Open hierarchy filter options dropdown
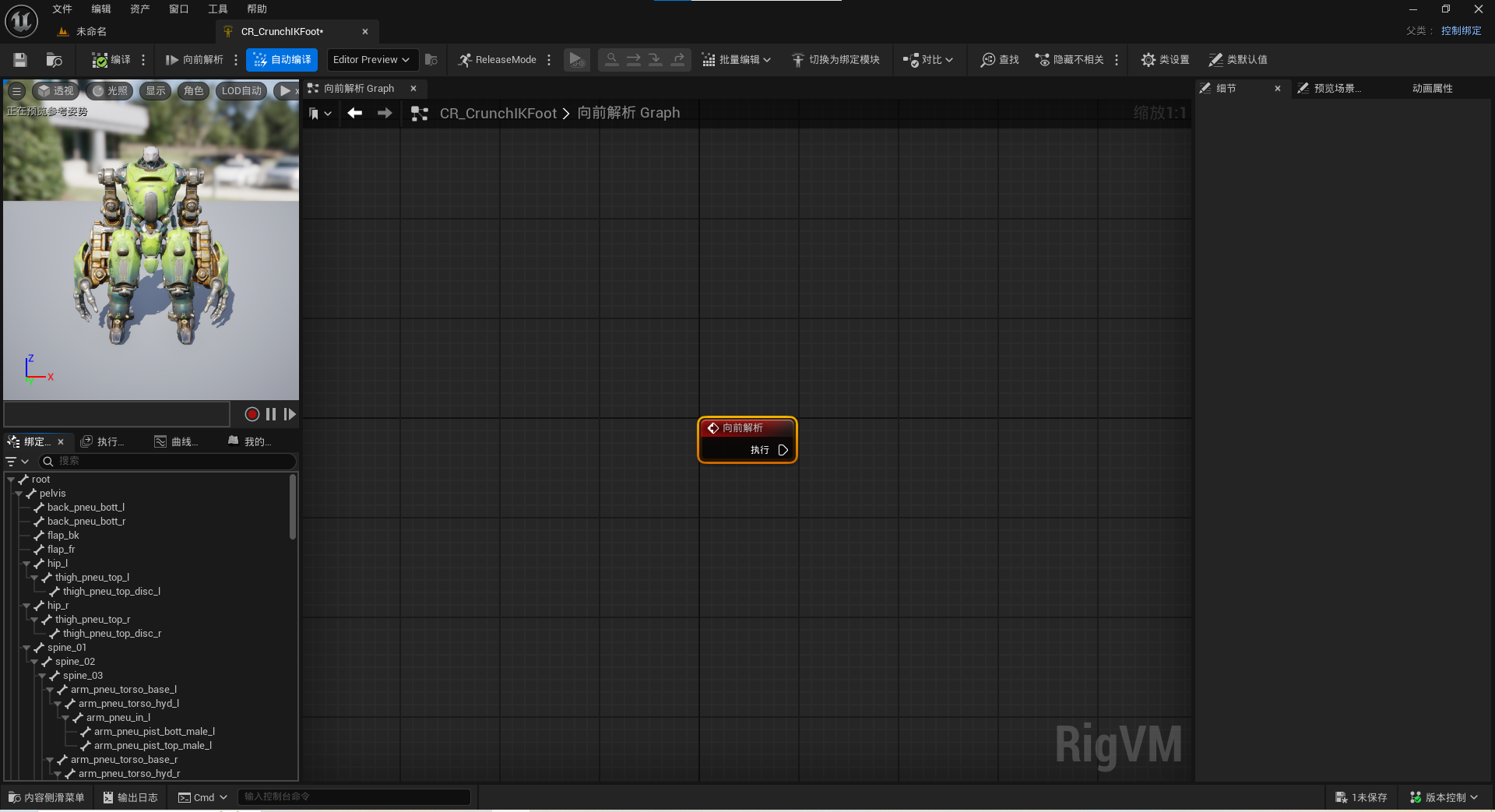The height and width of the screenshot is (812, 1495). coord(17,462)
